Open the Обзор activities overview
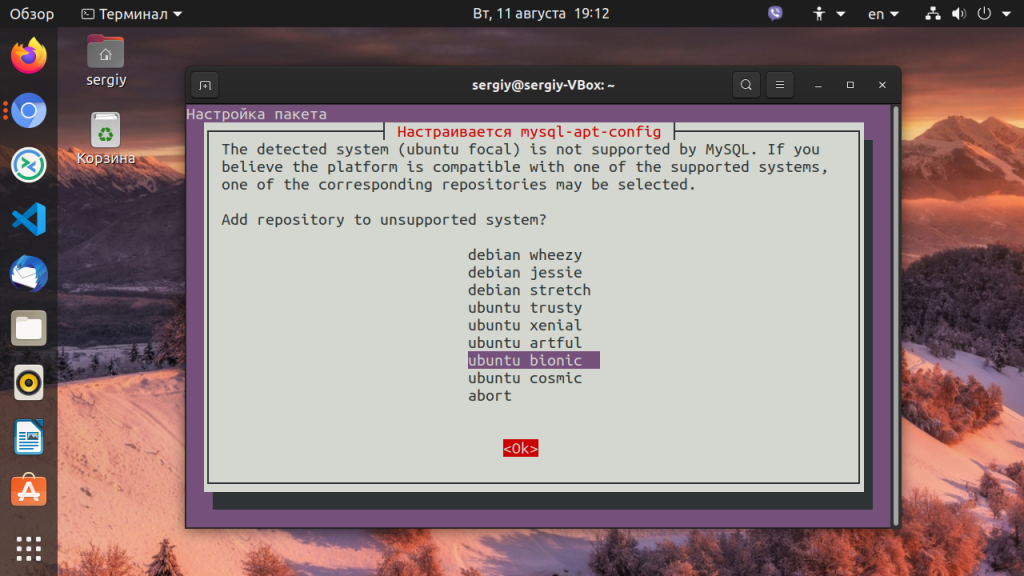1024x576 pixels. 32,14
